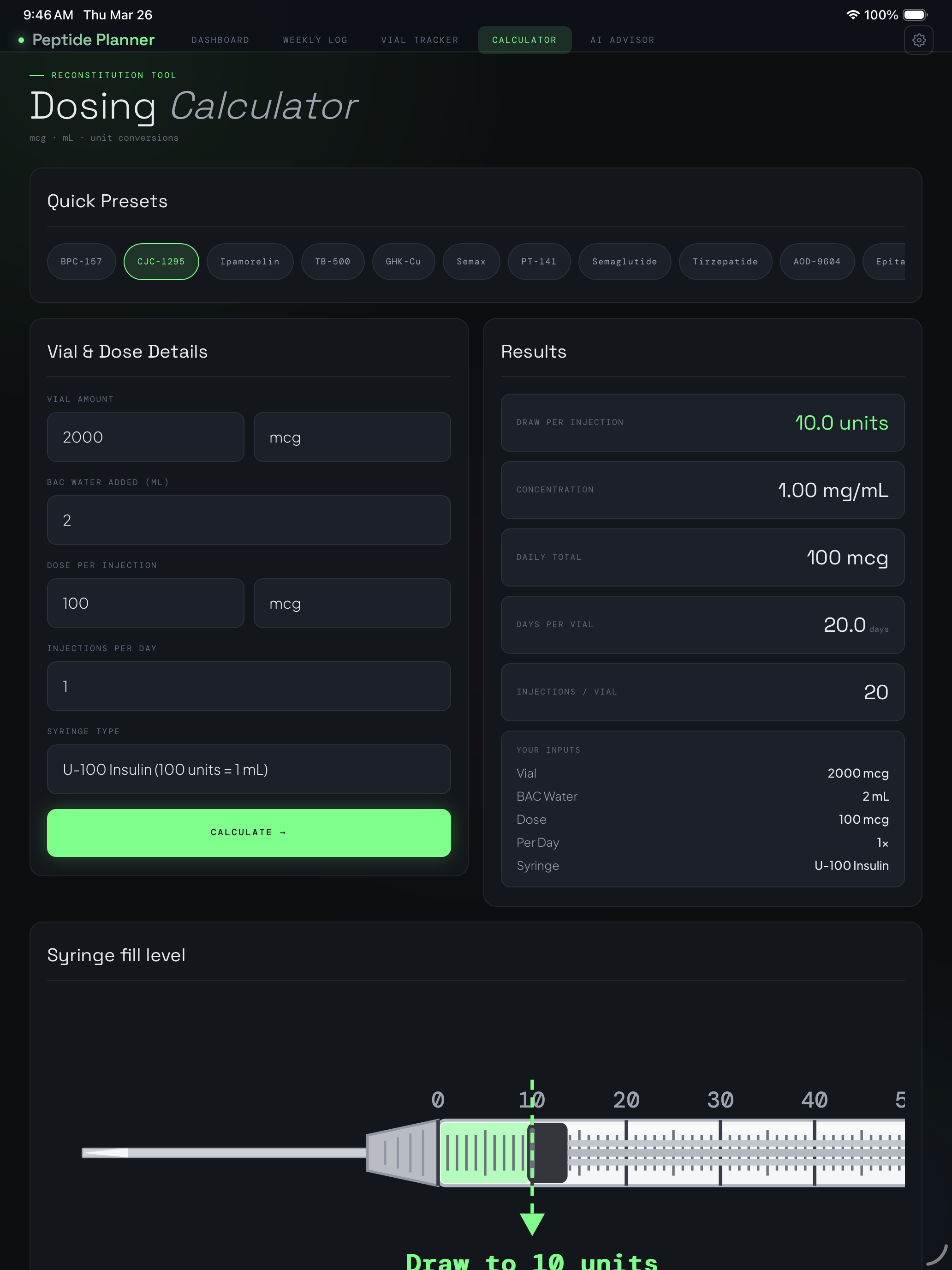The image size is (952, 1270).
Task: Select the Semaglutide preset
Action: click(625, 262)
